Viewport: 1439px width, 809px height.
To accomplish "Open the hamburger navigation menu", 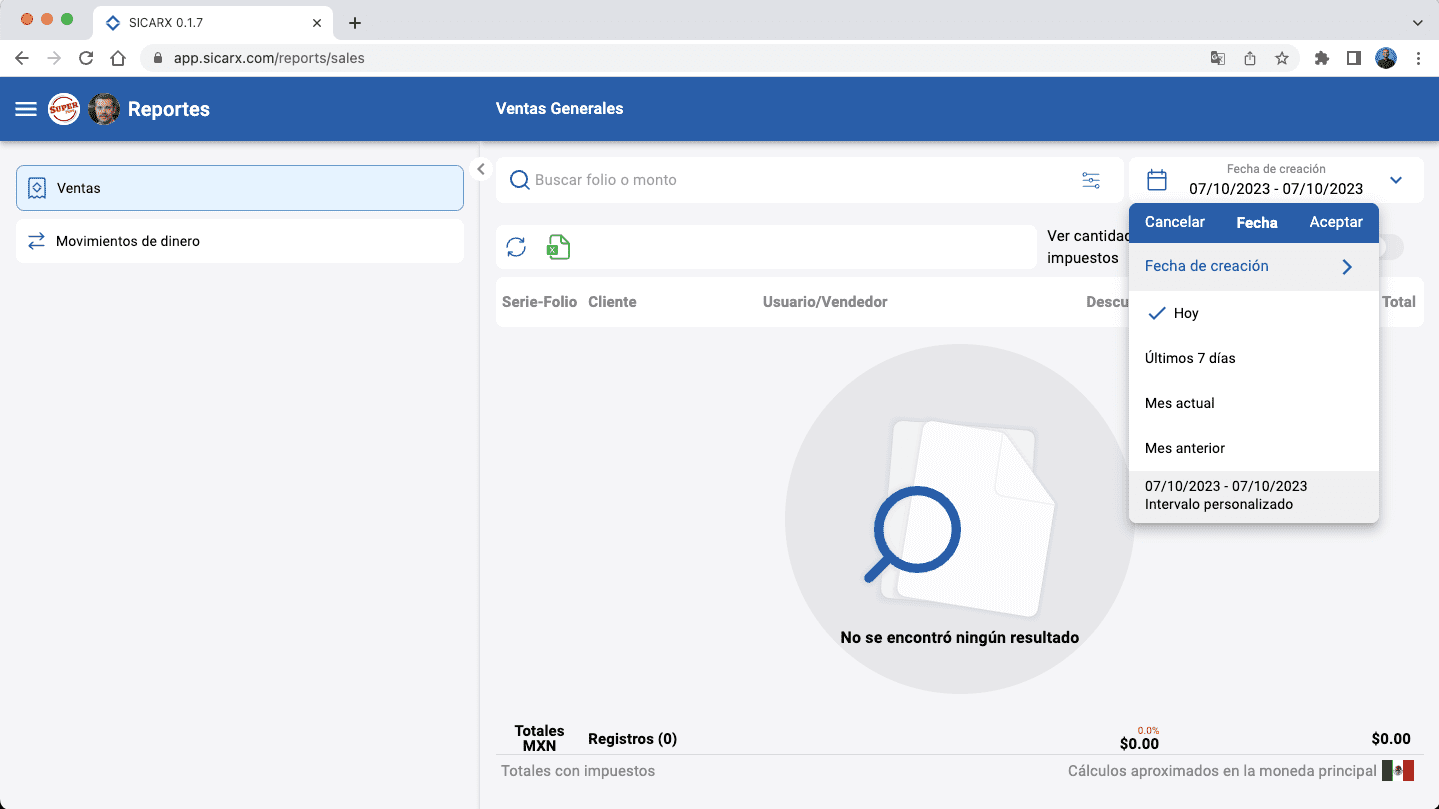I will tap(26, 109).
